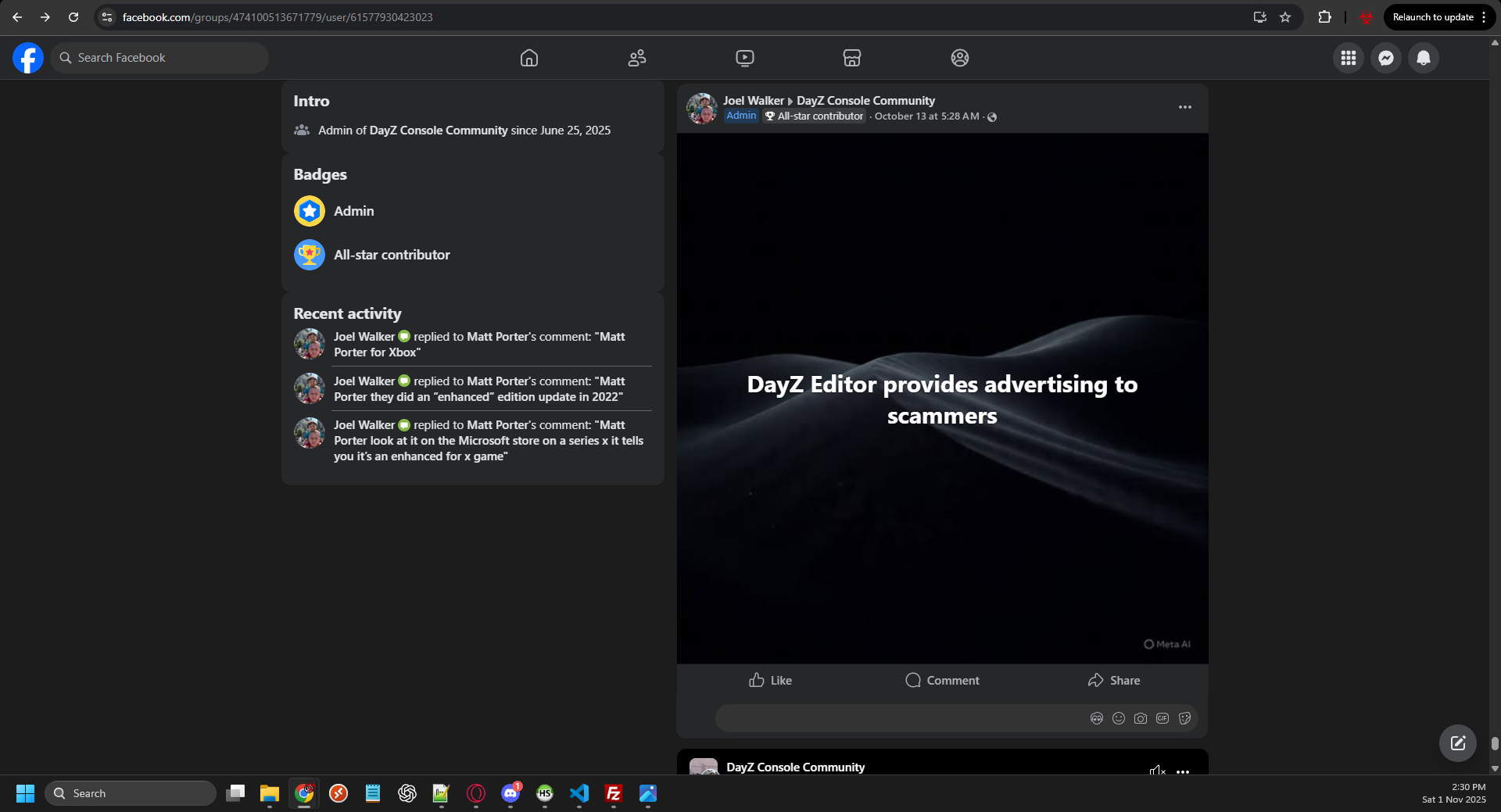This screenshot has height=812, width=1501.
Task: Open Joel Walker's name link in post header
Action: coord(754,101)
